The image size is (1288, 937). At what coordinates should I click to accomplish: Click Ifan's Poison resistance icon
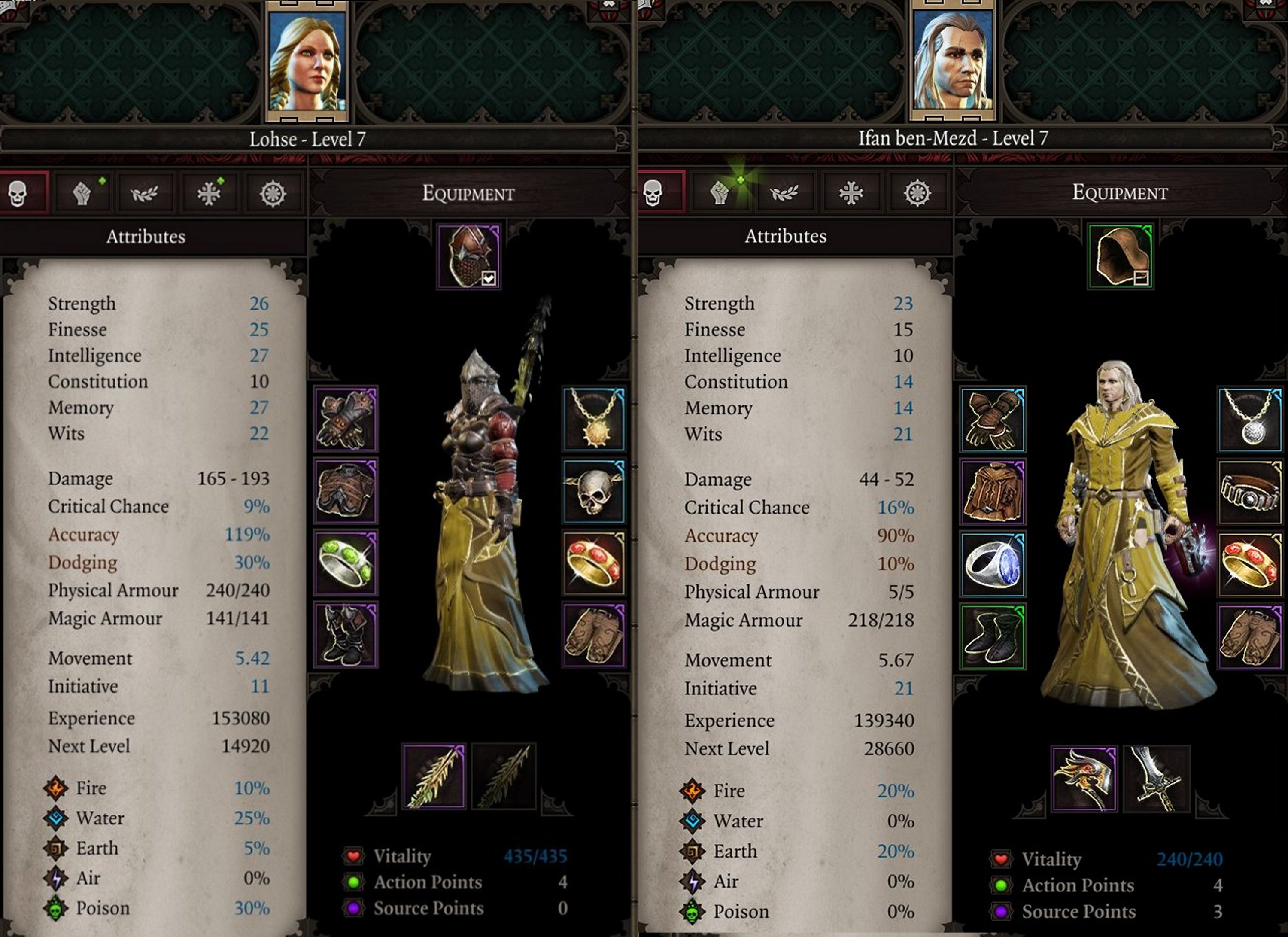click(692, 911)
